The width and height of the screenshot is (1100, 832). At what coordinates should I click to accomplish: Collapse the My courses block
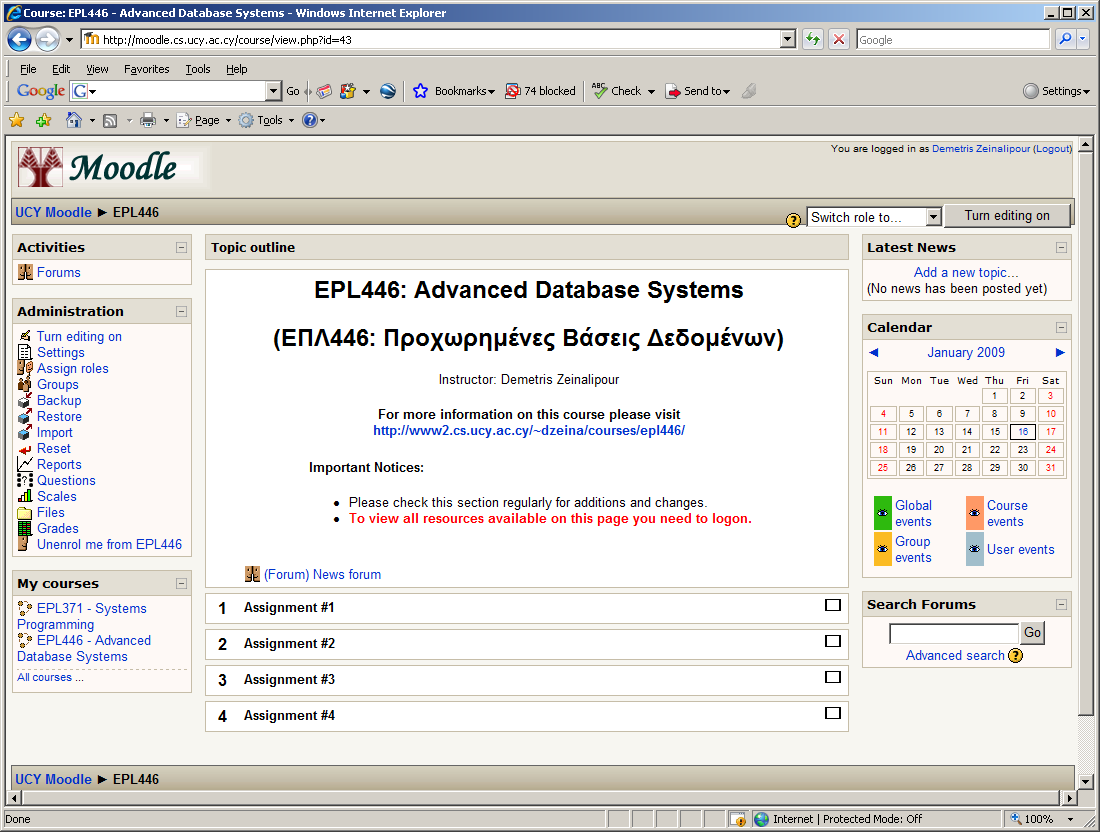(182, 583)
